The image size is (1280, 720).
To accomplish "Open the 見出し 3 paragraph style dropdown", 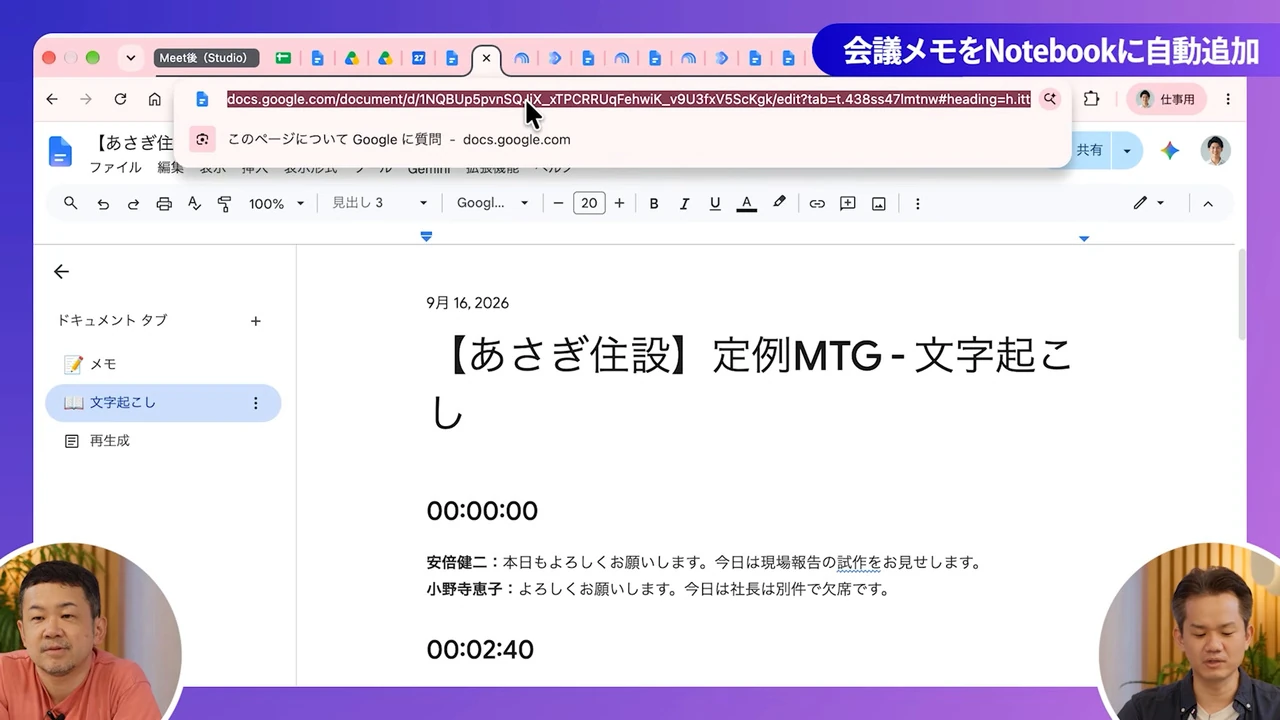I will click(379, 203).
